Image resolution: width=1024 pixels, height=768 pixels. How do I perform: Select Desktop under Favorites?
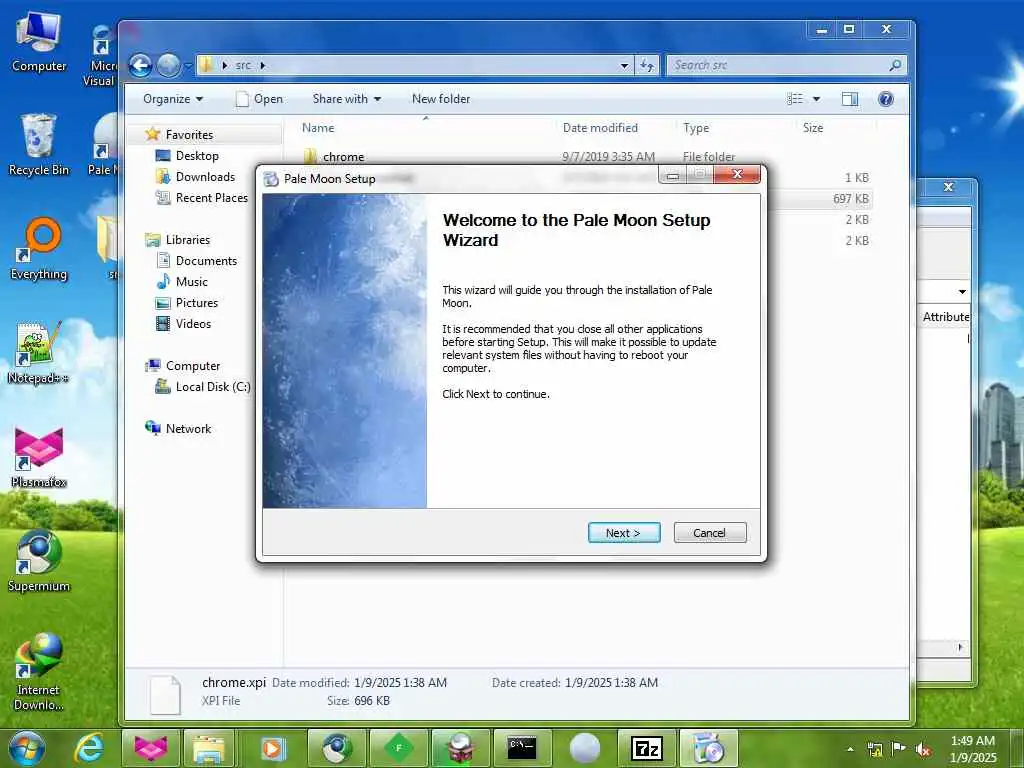(197, 155)
